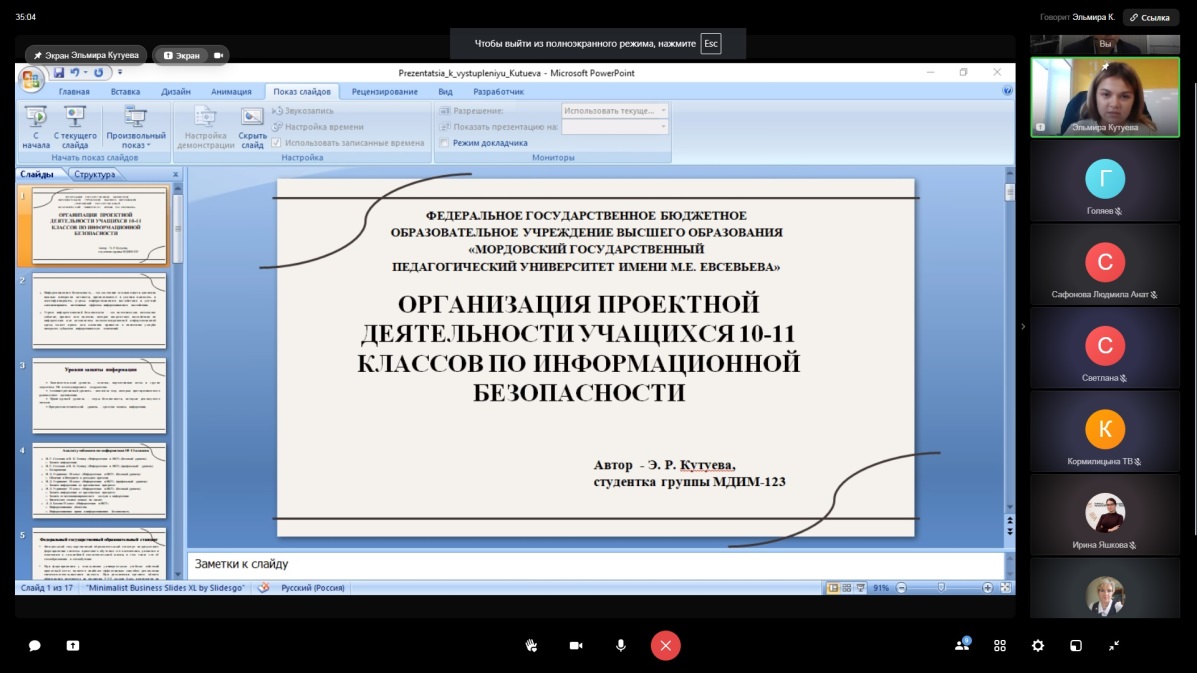This screenshot has width=1197, height=673.
Task: Turn off the camera in call toolbar
Action: [x=576, y=646]
